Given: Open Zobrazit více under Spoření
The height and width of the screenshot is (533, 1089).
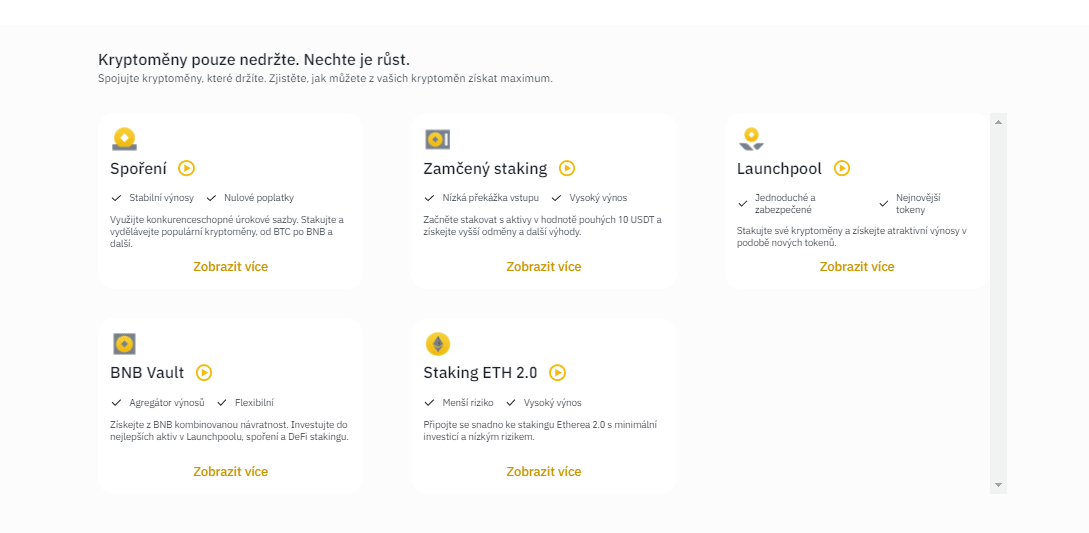Looking at the screenshot, I should 230,267.
